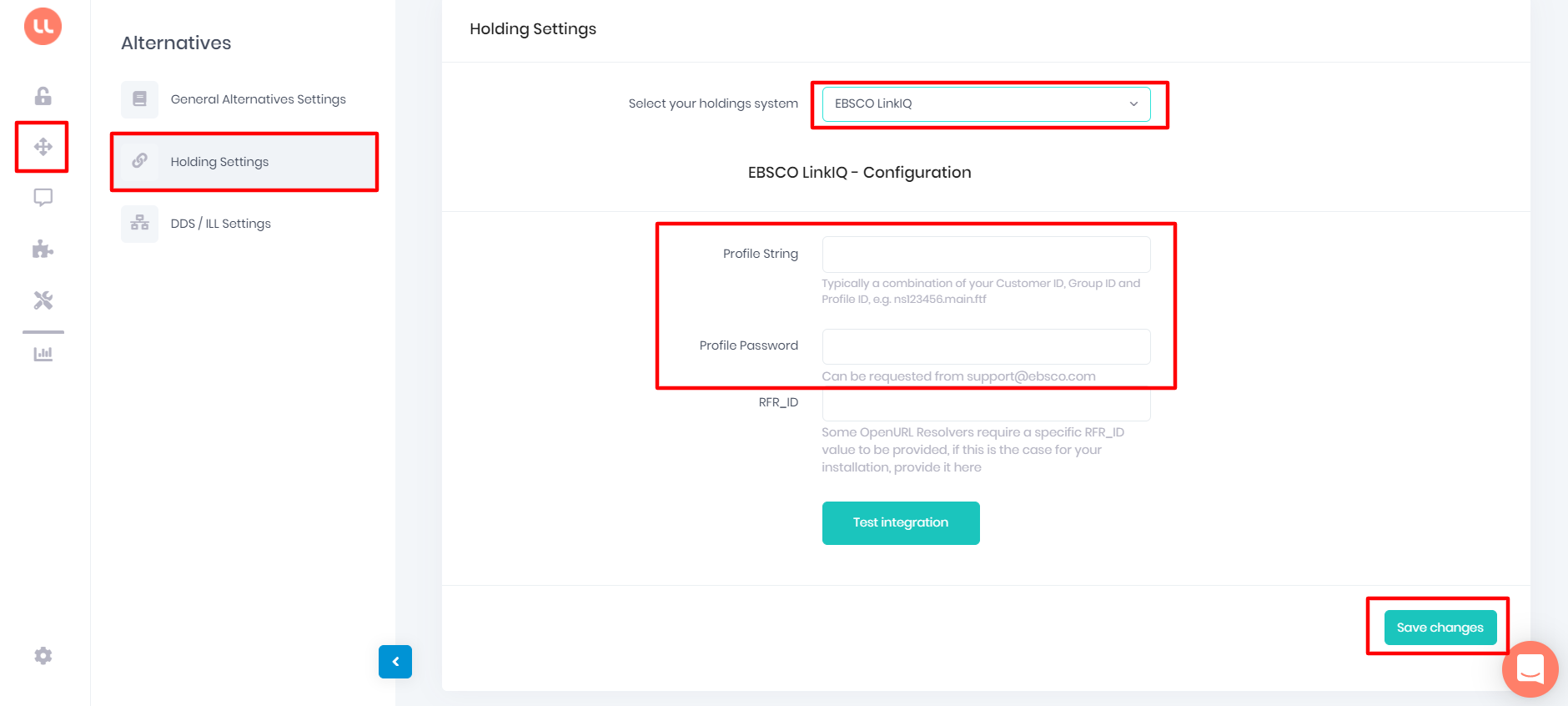Viewport: 1568px width, 706px height.
Task: Click the 'Typically a combination of your Customer ID' hint
Action: 981,291
